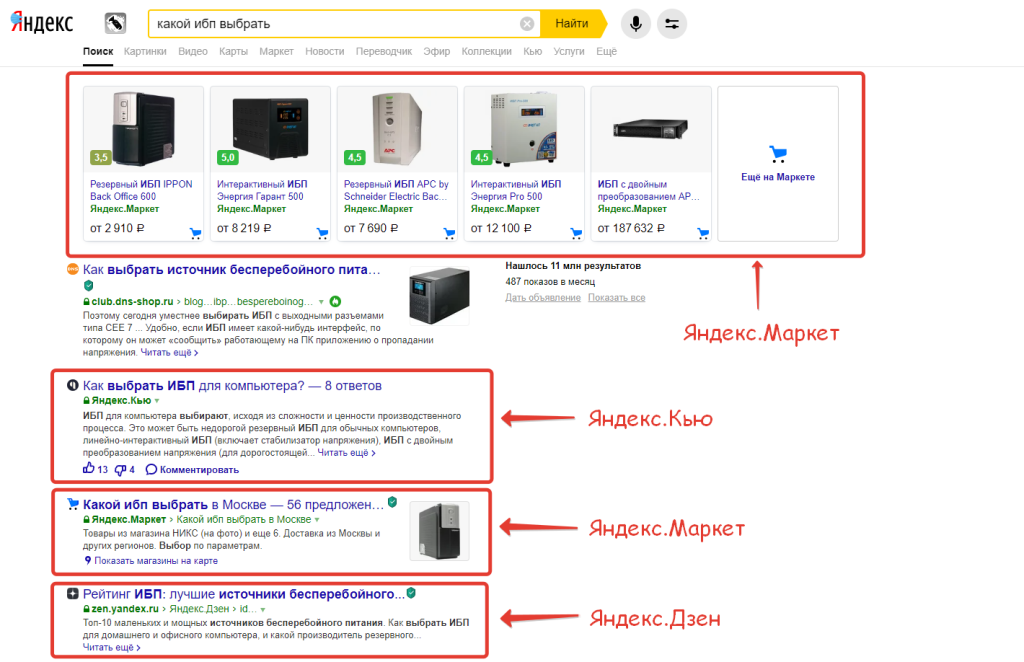The height and width of the screenshot is (662, 1024).
Task: Expand the dropdown arrow after the zen.yandex.ru path
Action: 263,609
